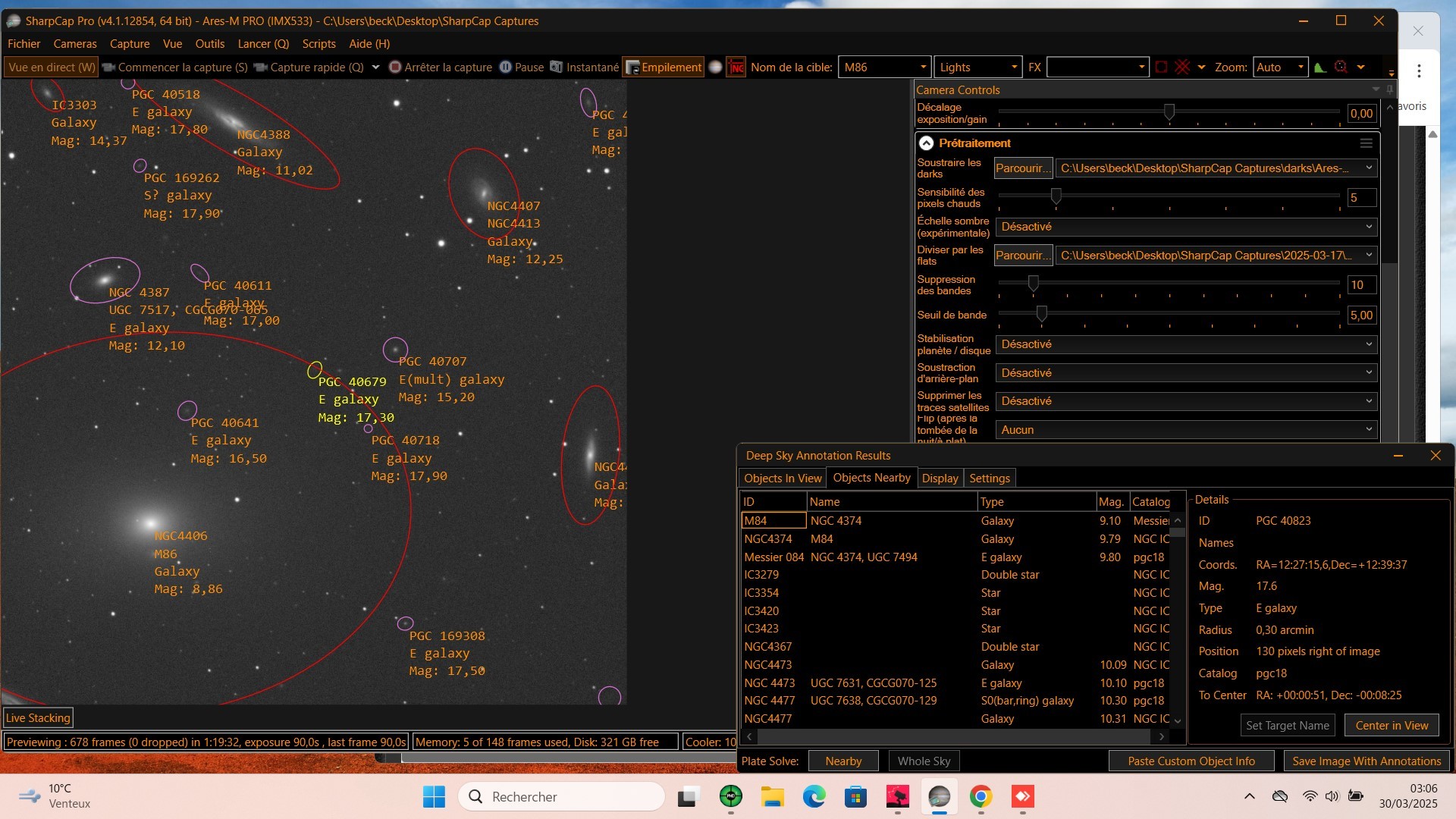Click the red INC annotation icon
This screenshot has height=819, width=1456.
tap(736, 67)
